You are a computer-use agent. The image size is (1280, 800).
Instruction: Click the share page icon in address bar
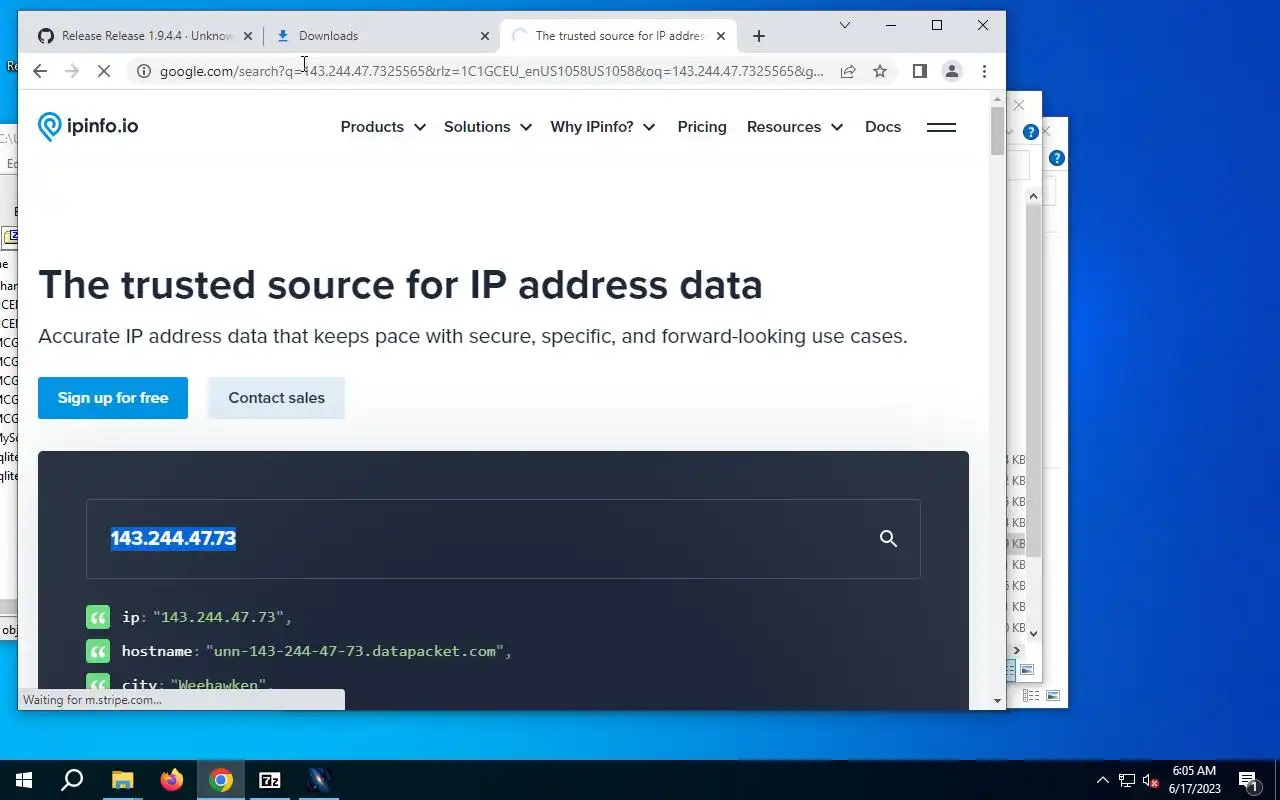pyautogui.click(x=848, y=71)
